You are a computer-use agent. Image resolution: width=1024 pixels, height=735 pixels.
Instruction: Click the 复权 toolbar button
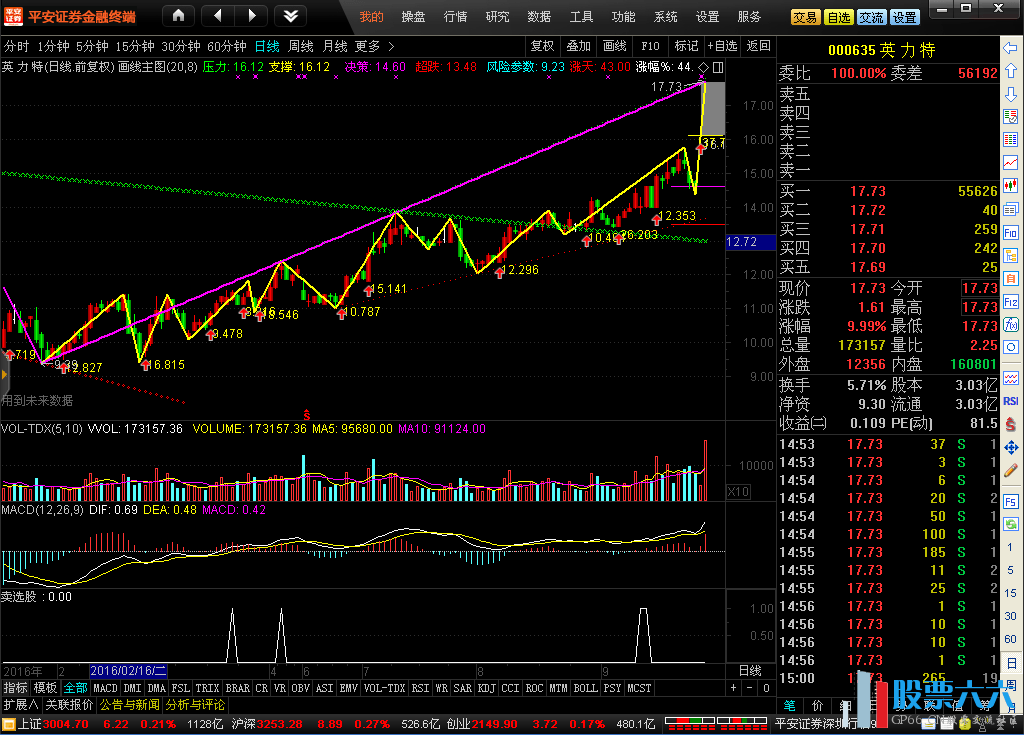tap(543, 46)
